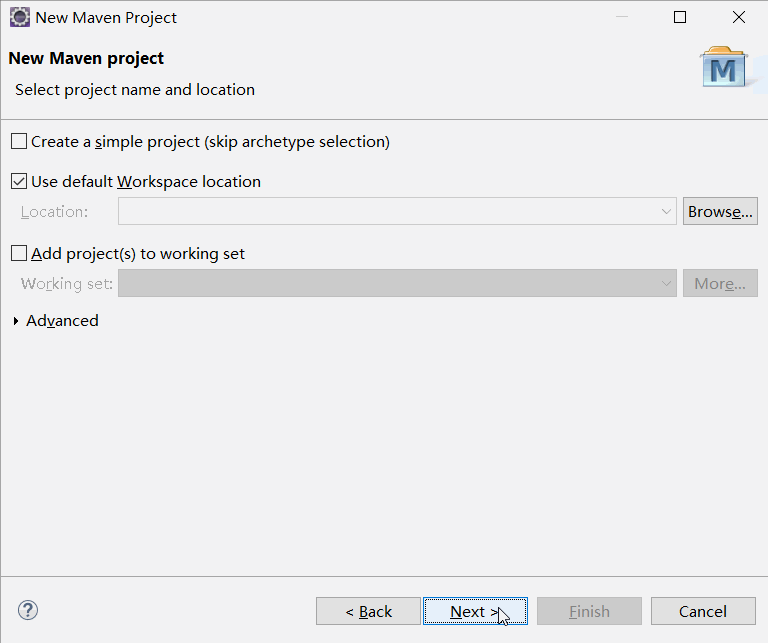Open help with the question mark icon
This screenshot has height=643, width=768.
28,610
